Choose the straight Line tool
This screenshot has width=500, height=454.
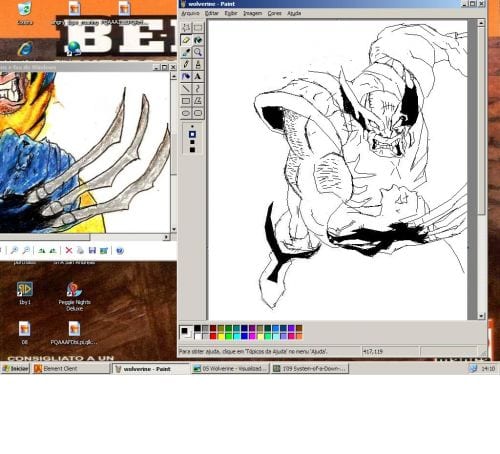coord(186,89)
